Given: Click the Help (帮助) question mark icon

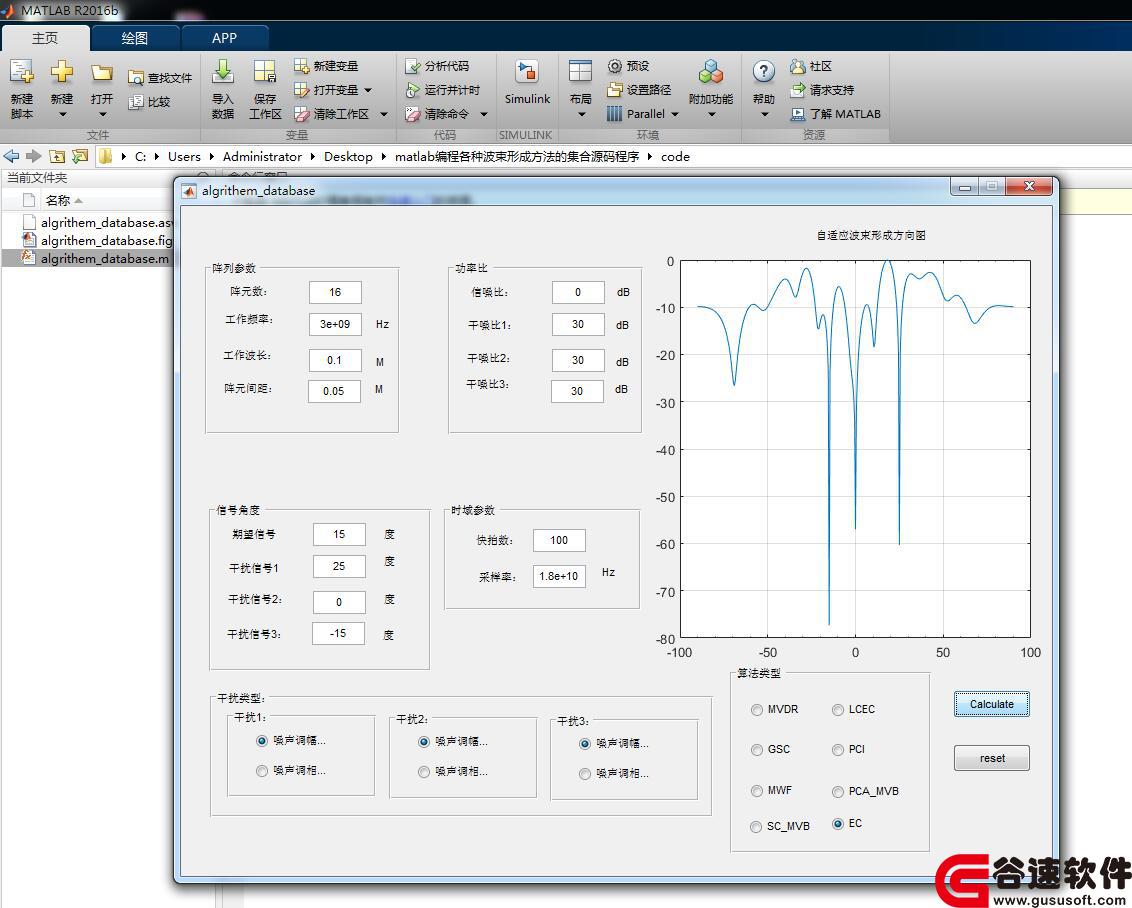Looking at the screenshot, I should coord(763,71).
